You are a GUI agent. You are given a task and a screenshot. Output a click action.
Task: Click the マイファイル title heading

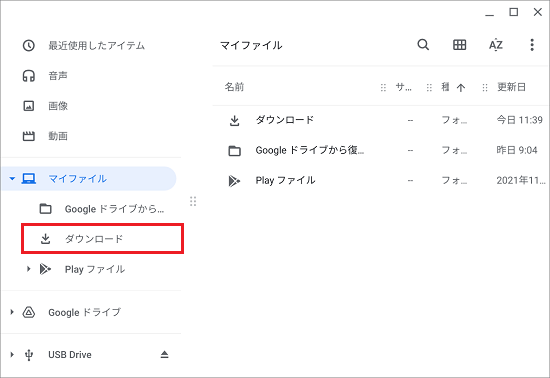pyautogui.click(x=251, y=45)
